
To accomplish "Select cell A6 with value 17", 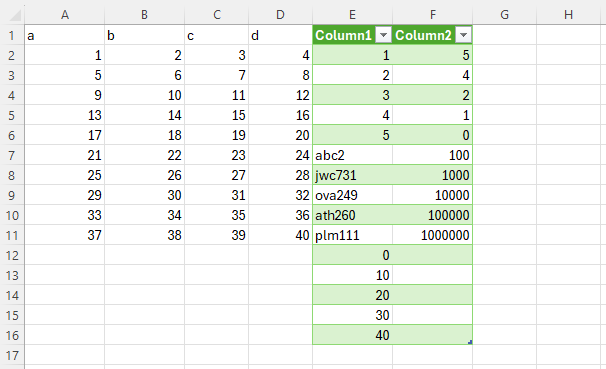I will pos(65,135).
